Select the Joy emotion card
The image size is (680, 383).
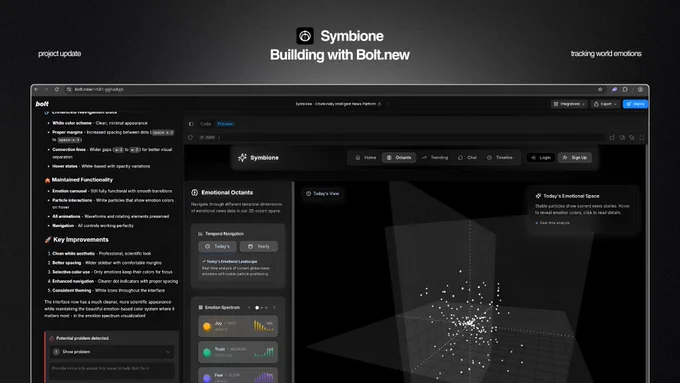pyautogui.click(x=238, y=326)
